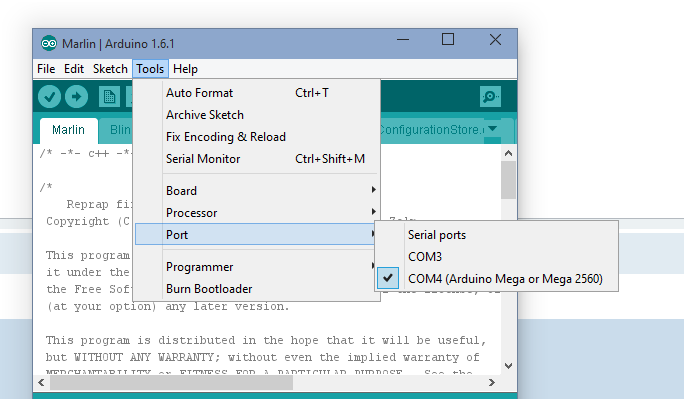This screenshot has height=409, width=691.
Task: Select Fix Encoding & Reload
Action: pyautogui.click(x=257, y=137)
